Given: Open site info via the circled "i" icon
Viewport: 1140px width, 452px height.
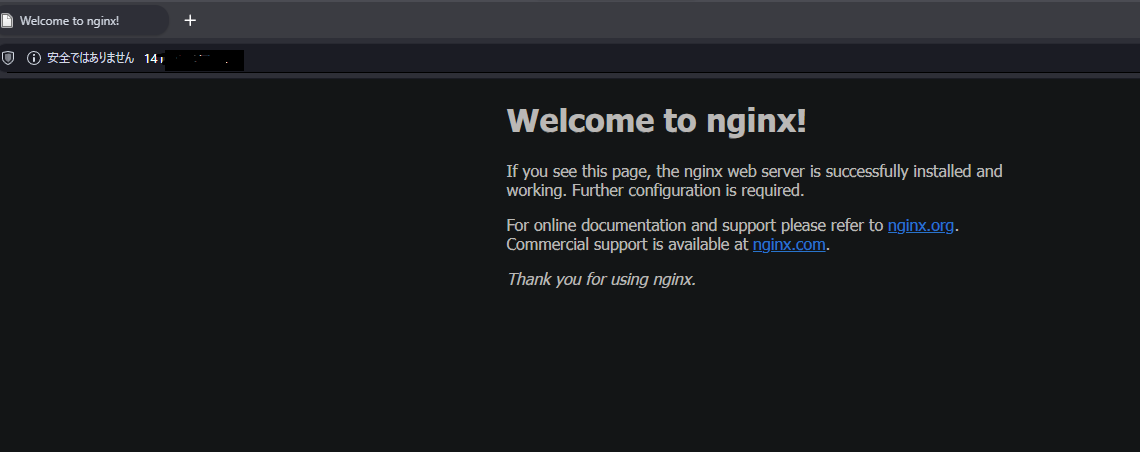Looking at the screenshot, I should pyautogui.click(x=33, y=59).
